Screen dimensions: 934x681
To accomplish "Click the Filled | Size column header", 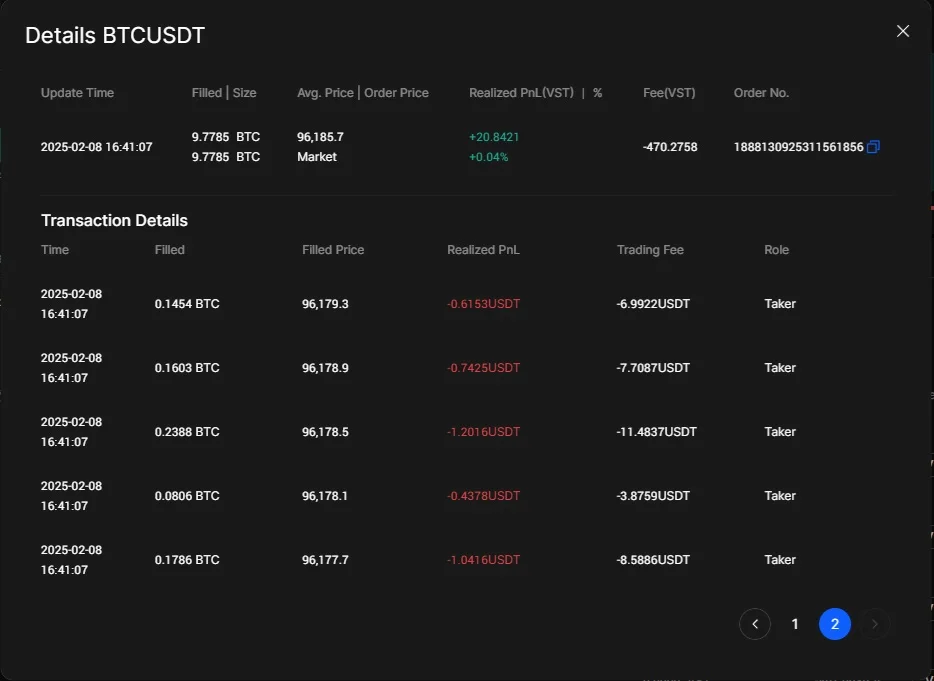I will (224, 93).
